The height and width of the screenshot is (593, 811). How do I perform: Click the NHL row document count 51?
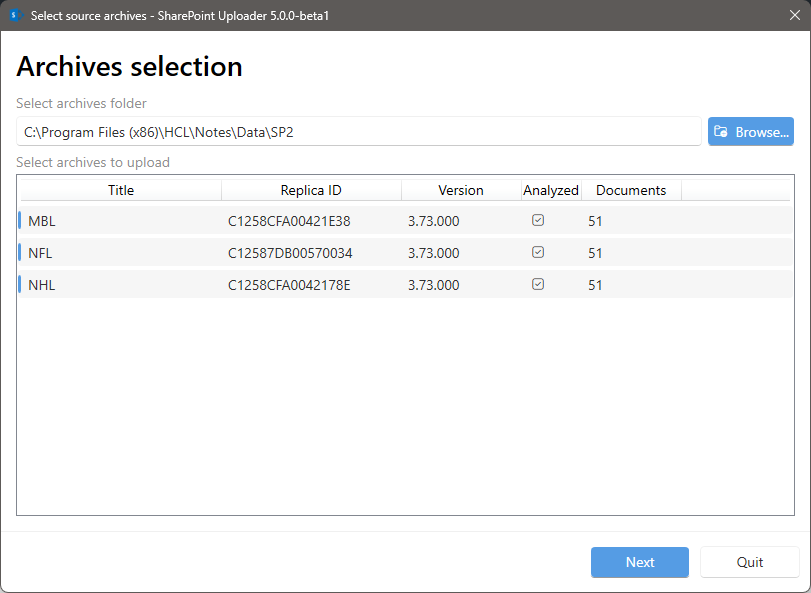pyautogui.click(x=595, y=285)
